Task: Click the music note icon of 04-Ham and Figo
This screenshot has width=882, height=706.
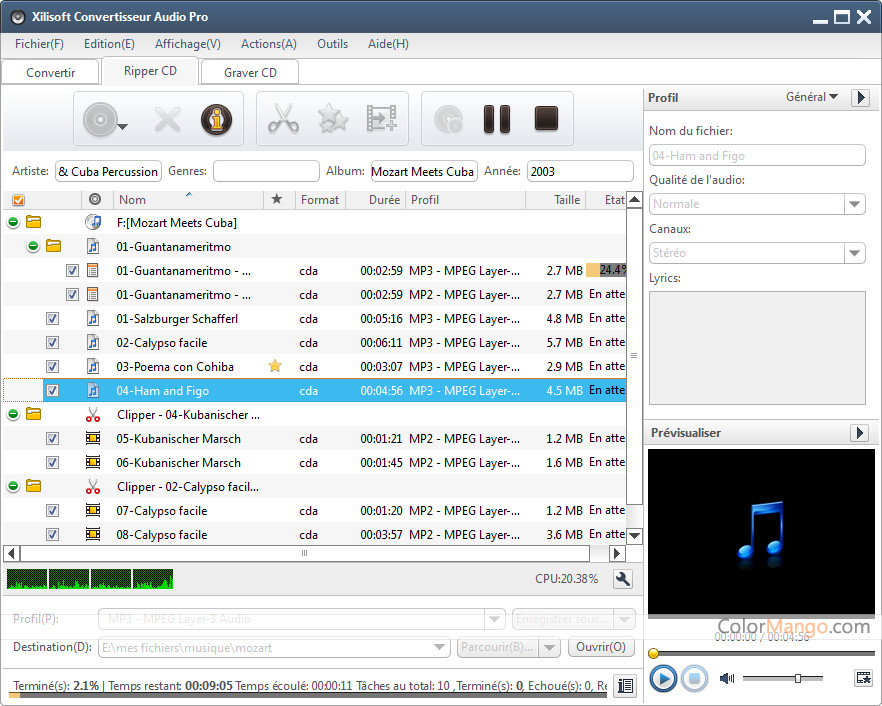Action: (93, 390)
